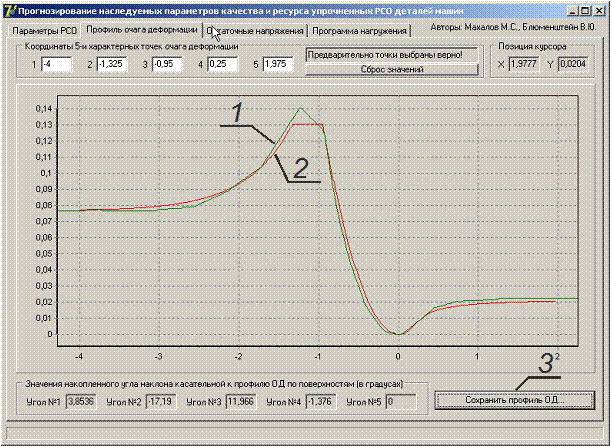Viewport: 612px width, 448px height.
Task: Click the Сохранить профиль О.Д... button
Action: [516, 400]
